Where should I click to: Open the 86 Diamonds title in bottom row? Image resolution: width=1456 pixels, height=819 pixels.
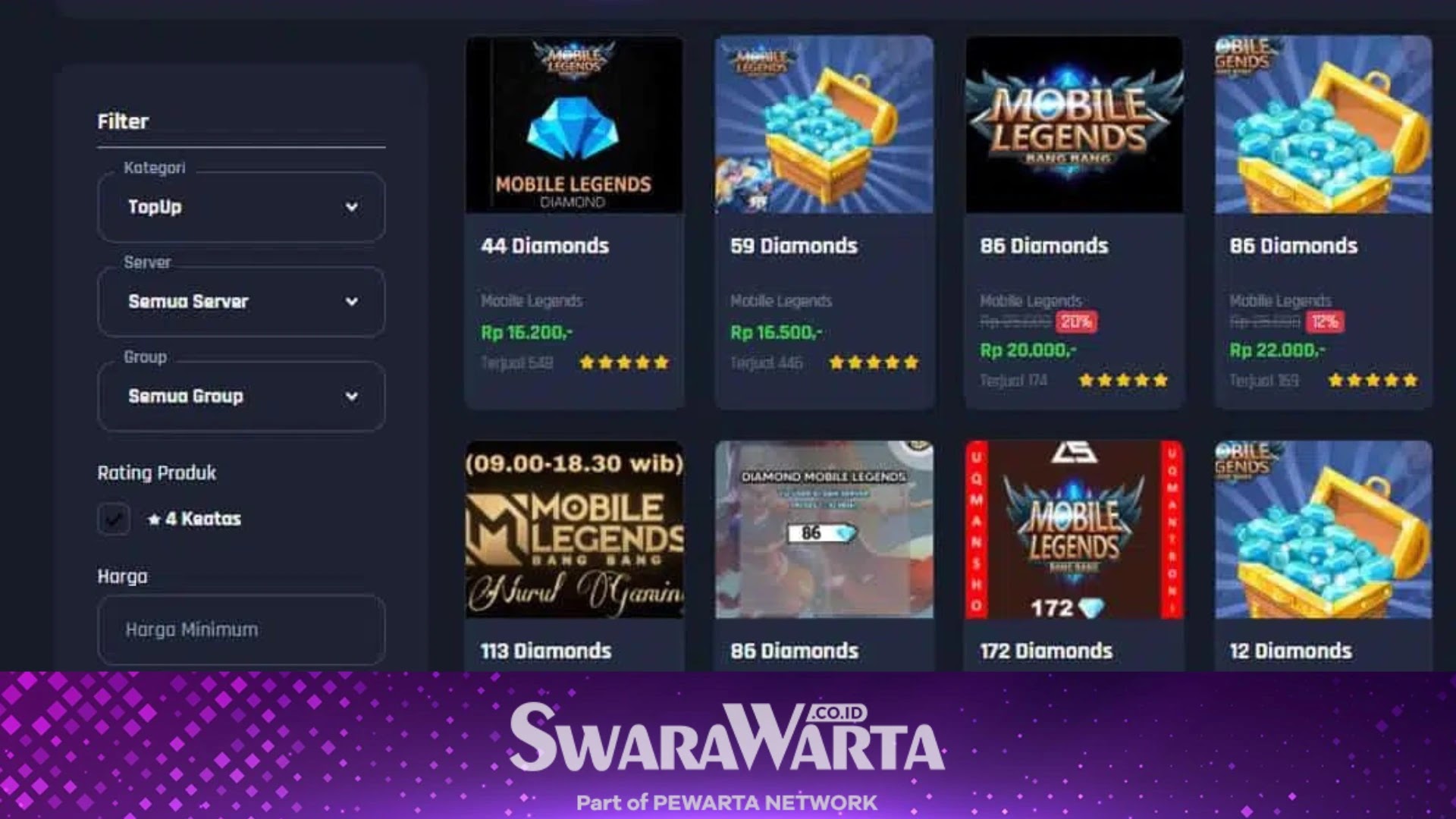[x=794, y=651]
